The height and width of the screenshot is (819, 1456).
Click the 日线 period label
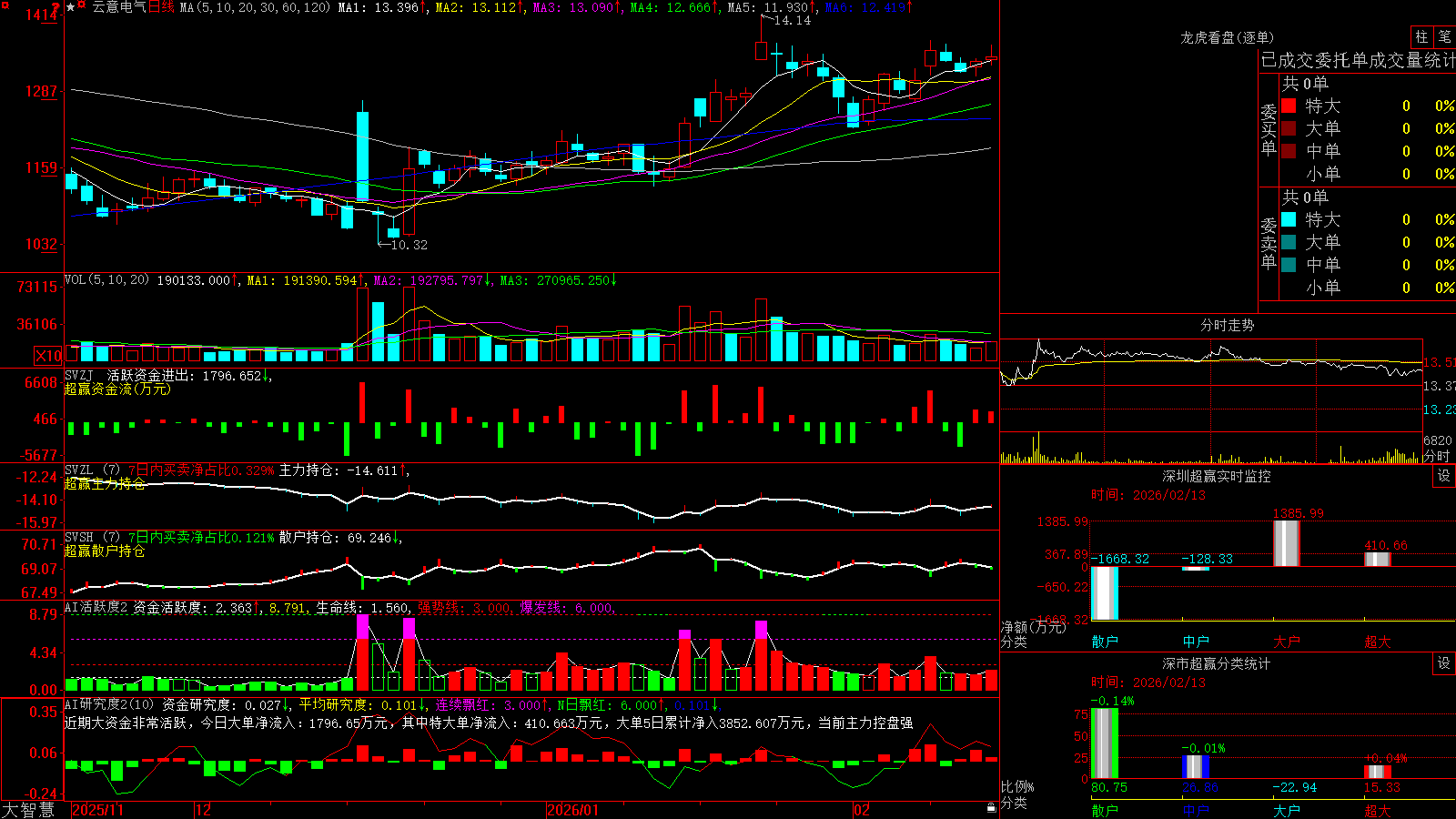pos(161,7)
